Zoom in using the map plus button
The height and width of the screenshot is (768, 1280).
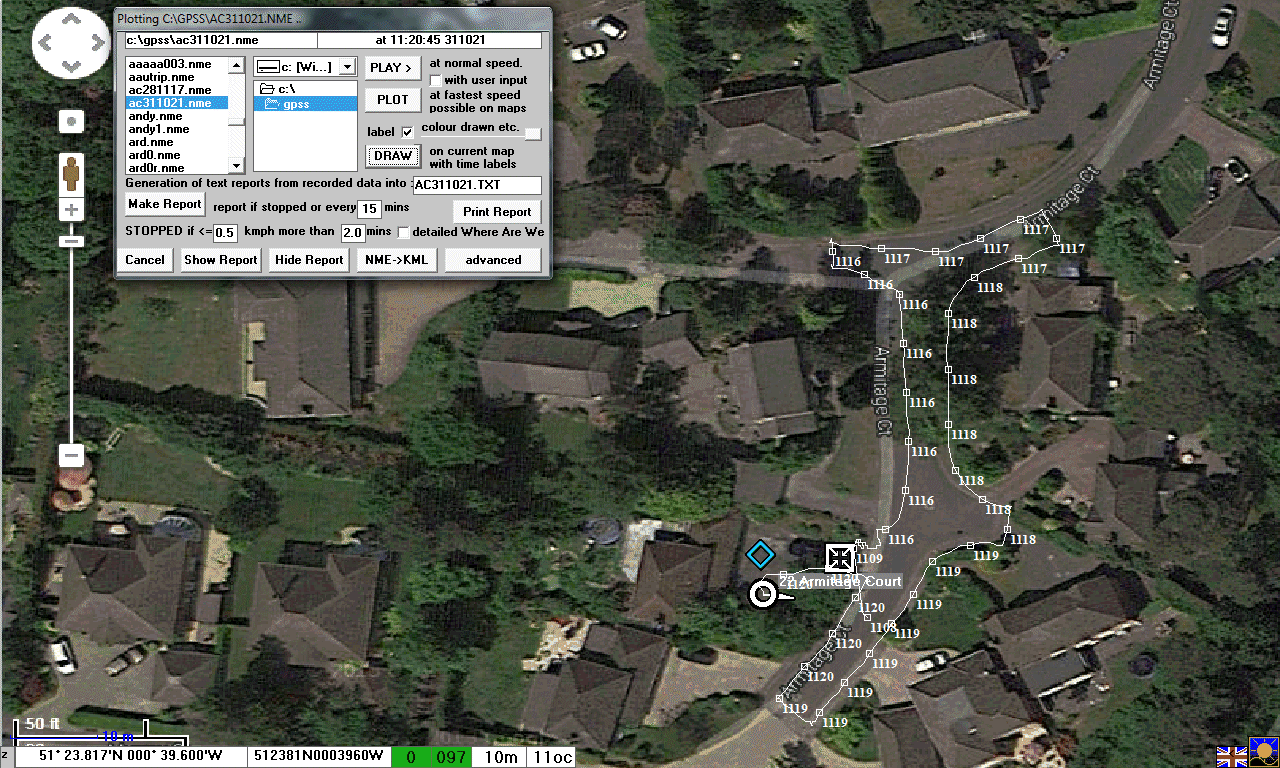click(71, 210)
